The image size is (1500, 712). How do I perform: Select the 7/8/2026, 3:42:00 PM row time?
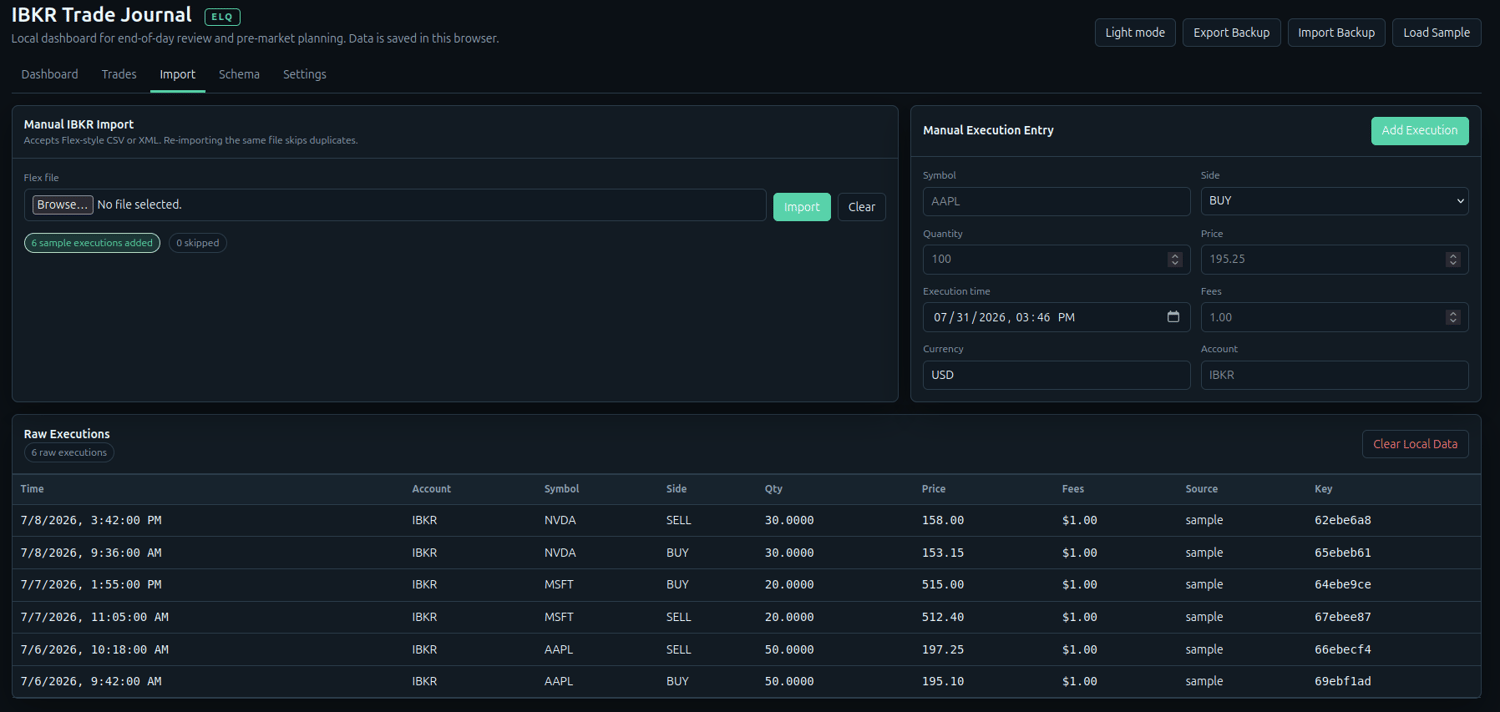pos(91,520)
